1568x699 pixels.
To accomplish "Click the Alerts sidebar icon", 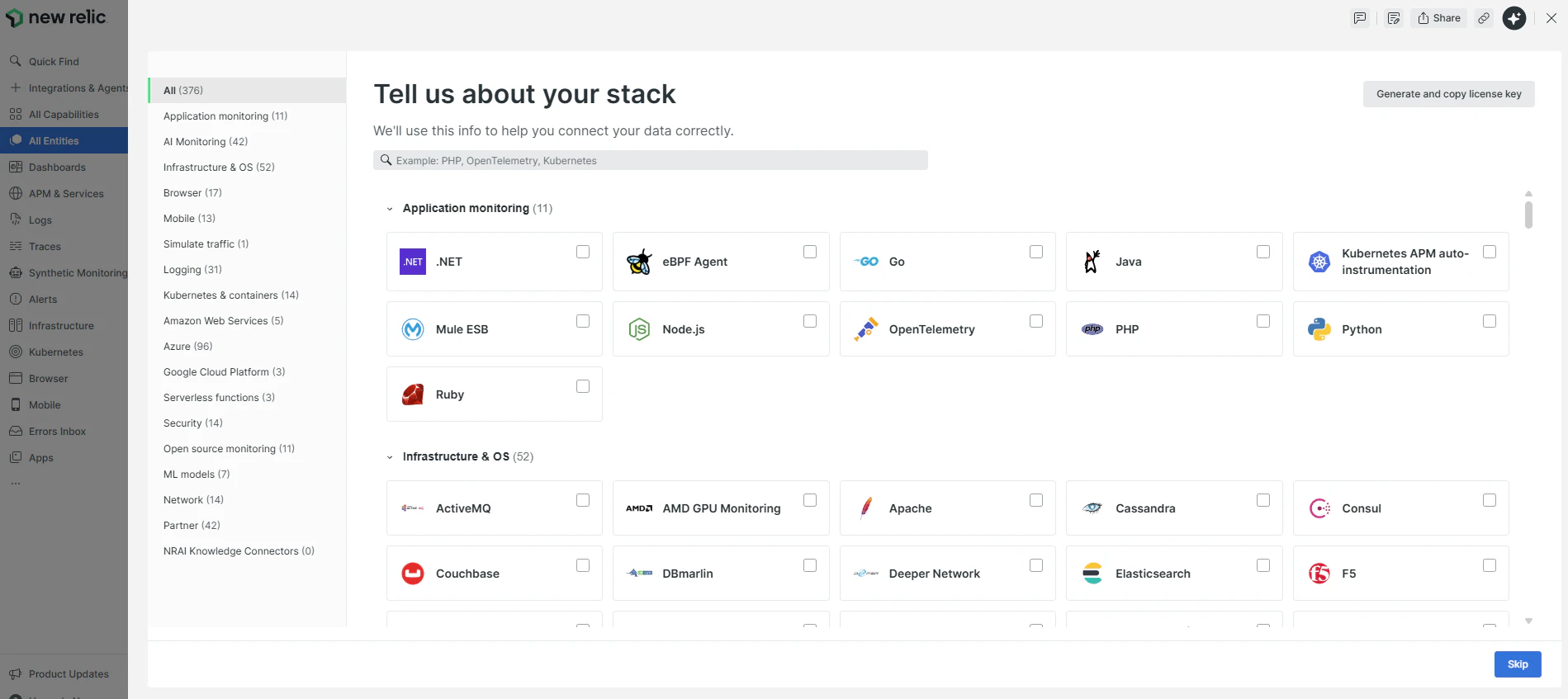I will (x=15, y=299).
